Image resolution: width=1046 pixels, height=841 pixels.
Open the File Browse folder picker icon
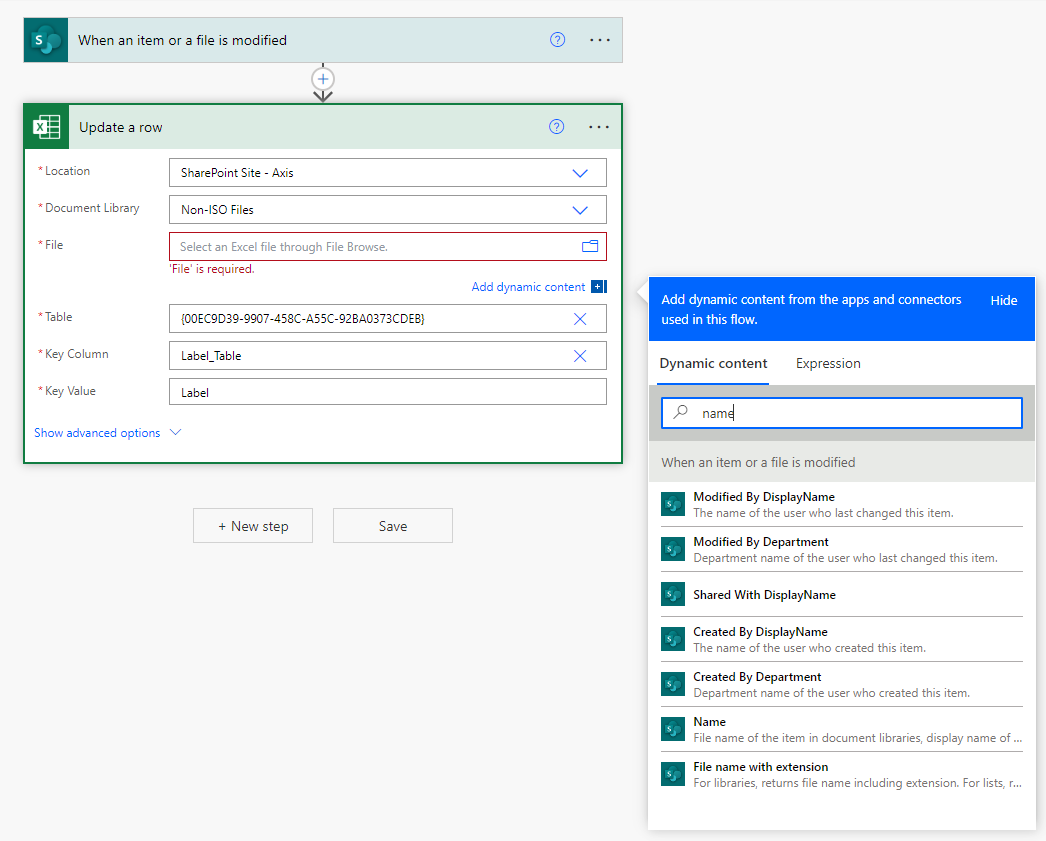pyautogui.click(x=589, y=246)
